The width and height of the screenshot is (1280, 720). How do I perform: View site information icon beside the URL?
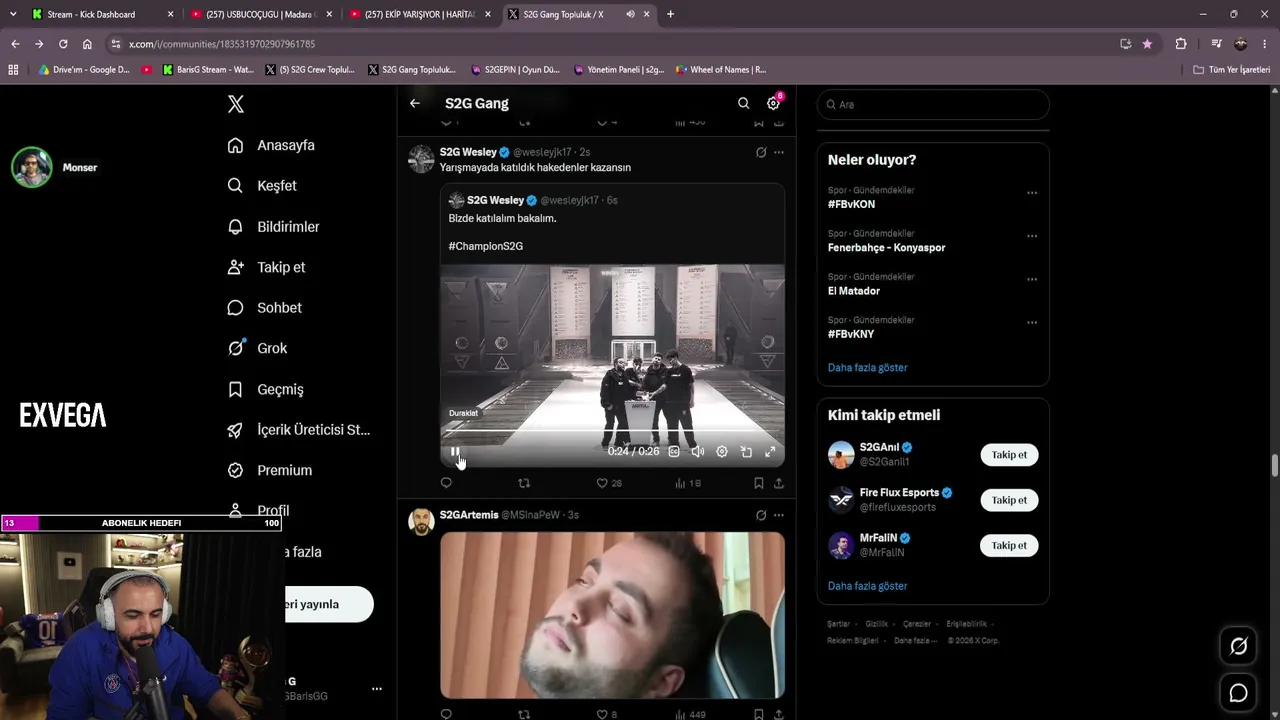[116, 44]
